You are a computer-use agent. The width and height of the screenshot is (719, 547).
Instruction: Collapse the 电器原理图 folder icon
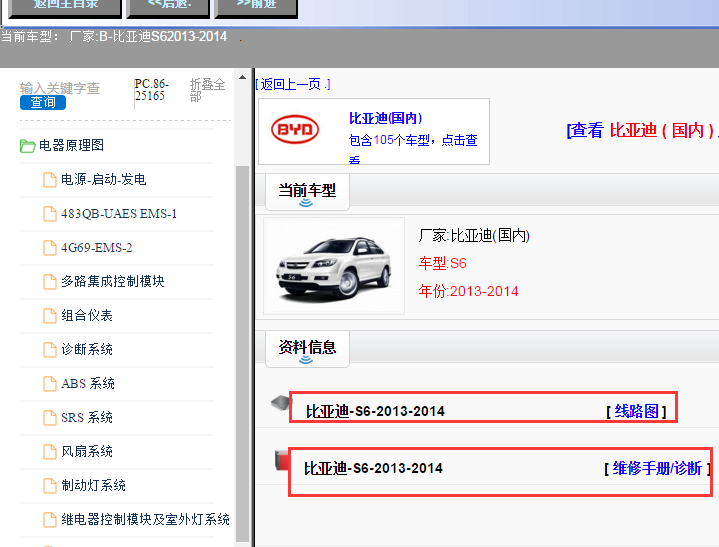pyautogui.click(x=28, y=146)
